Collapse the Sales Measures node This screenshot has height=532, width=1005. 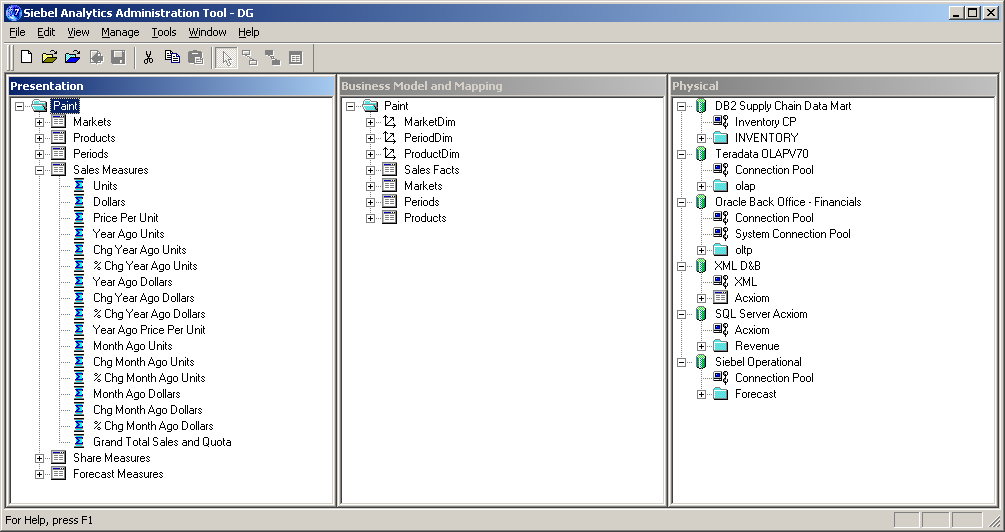[40, 170]
